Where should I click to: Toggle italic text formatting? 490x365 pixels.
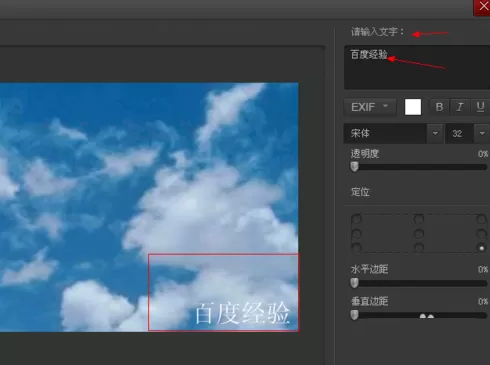click(x=460, y=107)
